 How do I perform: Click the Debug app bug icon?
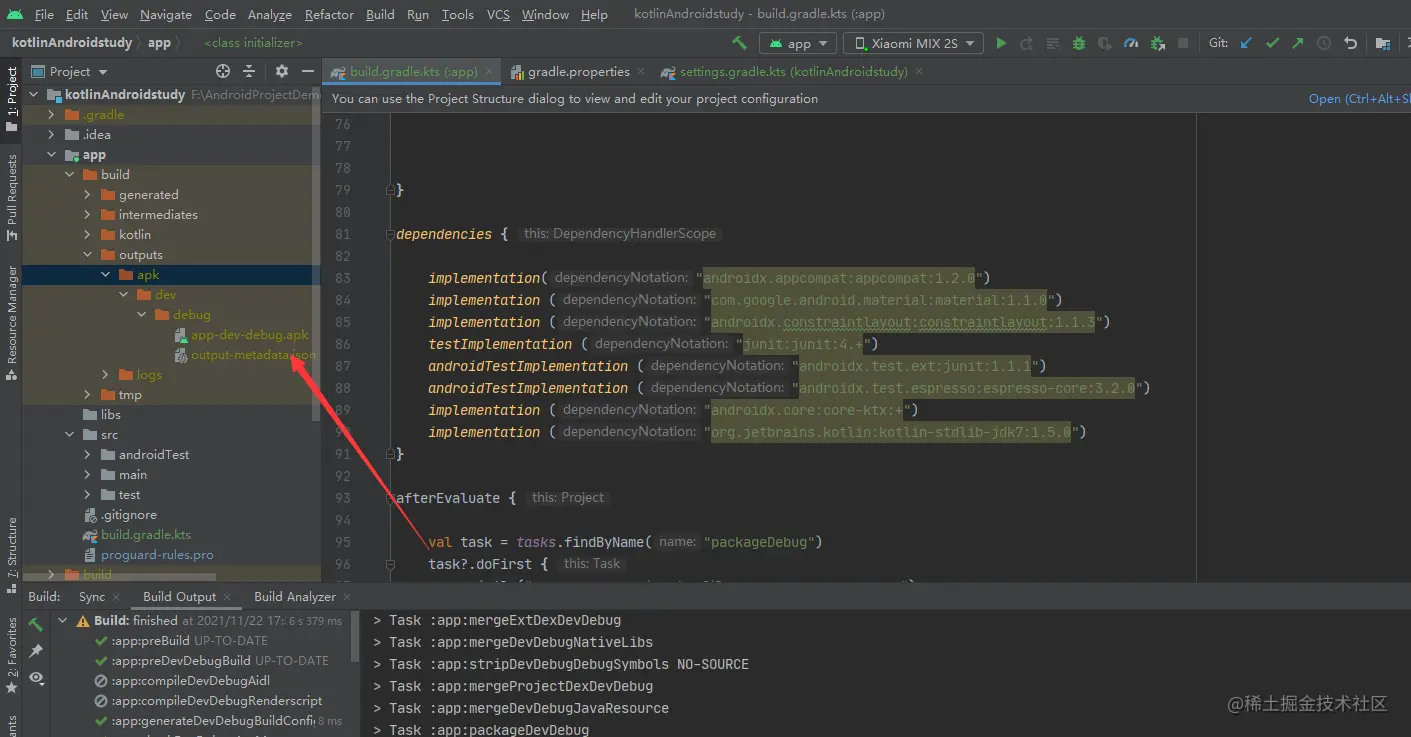(1079, 43)
